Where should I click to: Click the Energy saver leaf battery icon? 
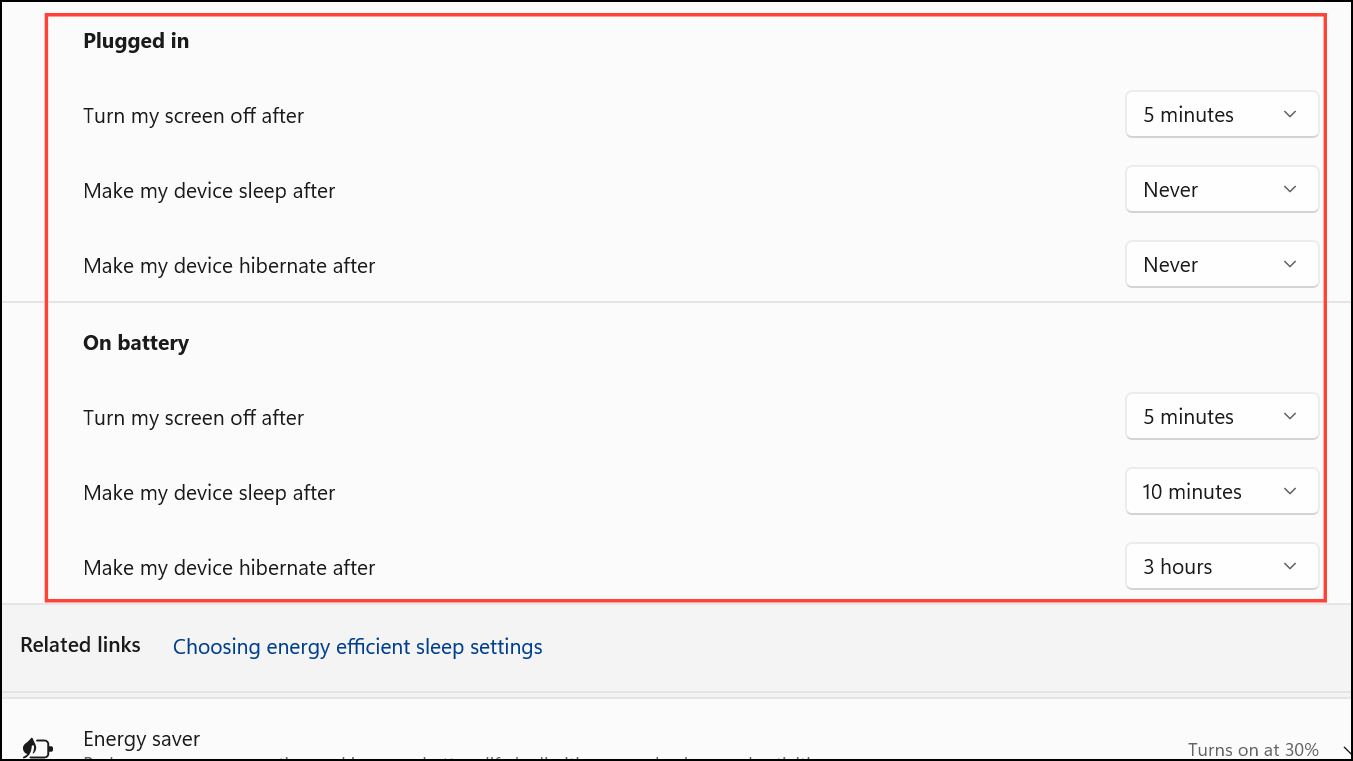(x=37, y=748)
